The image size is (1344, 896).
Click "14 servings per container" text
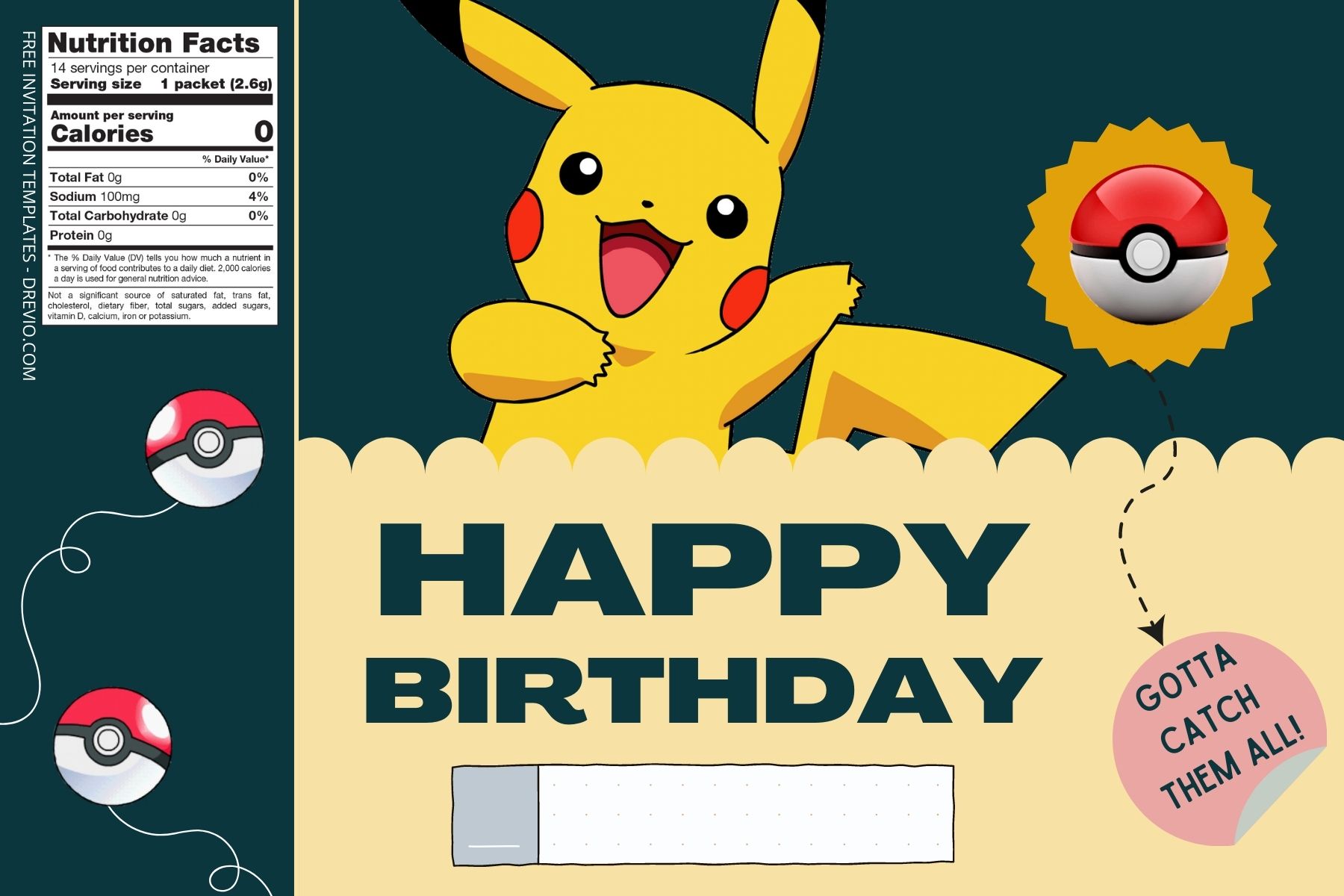tap(130, 68)
